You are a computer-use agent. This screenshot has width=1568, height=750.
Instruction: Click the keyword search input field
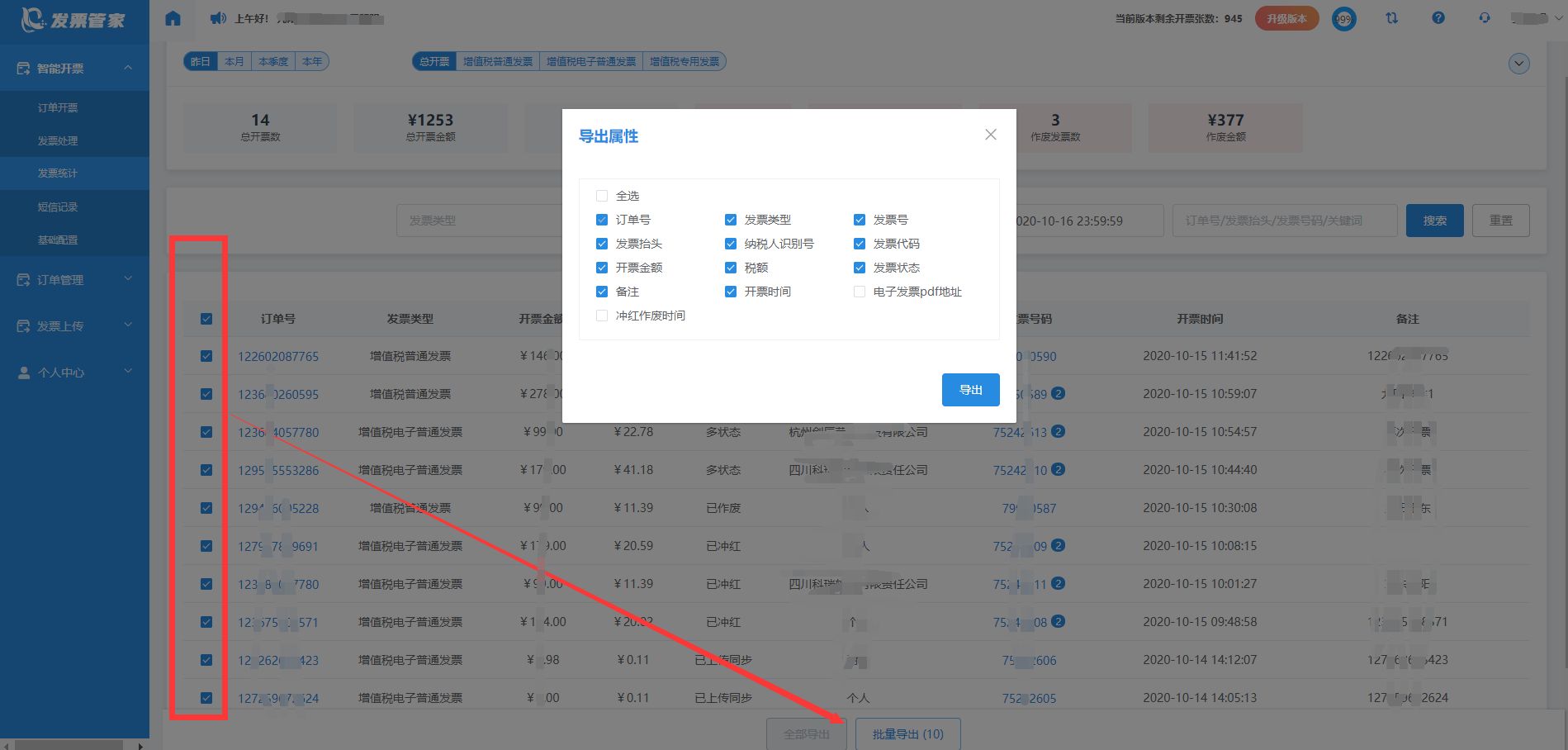point(1285,221)
